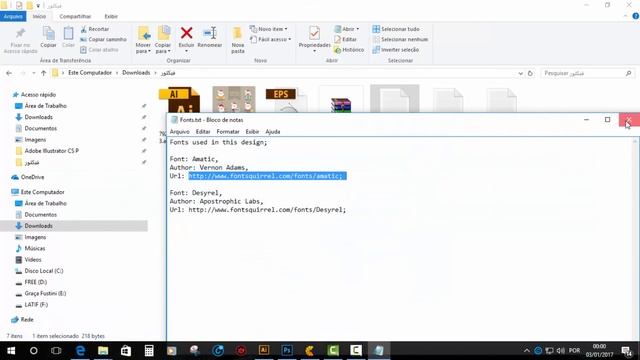Open Microsoft Edge from the taskbar
This screenshot has width=640, height=360.
(80, 350)
